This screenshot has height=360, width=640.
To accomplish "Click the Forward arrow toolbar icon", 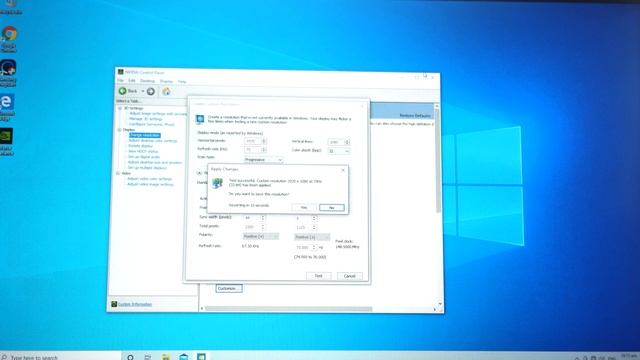I will (151, 91).
